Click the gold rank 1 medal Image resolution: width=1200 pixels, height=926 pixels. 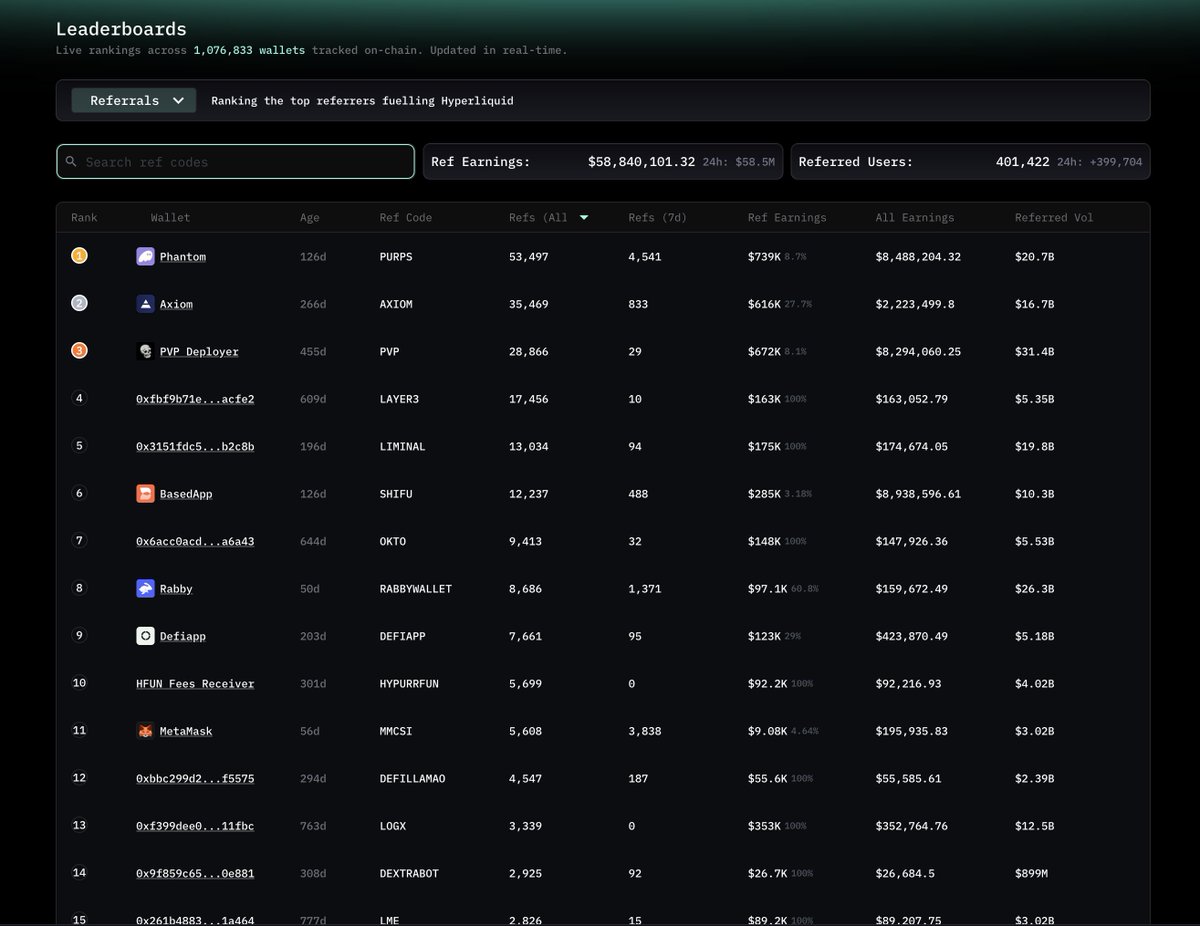(79, 256)
